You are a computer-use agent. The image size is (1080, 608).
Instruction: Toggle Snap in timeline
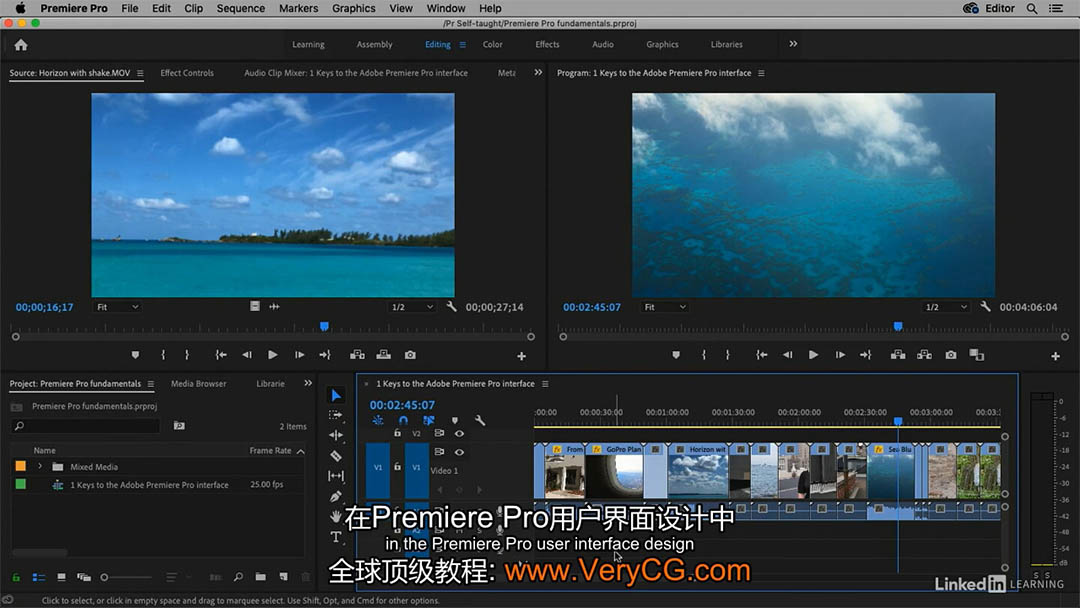[404, 420]
